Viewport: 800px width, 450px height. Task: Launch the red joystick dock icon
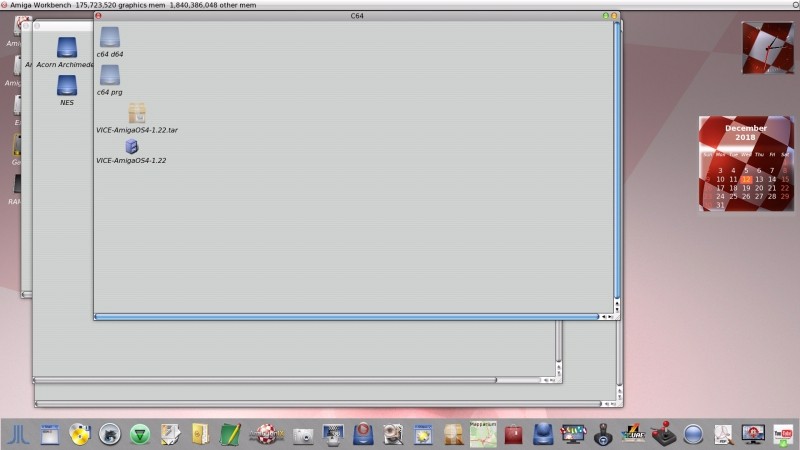coord(663,434)
